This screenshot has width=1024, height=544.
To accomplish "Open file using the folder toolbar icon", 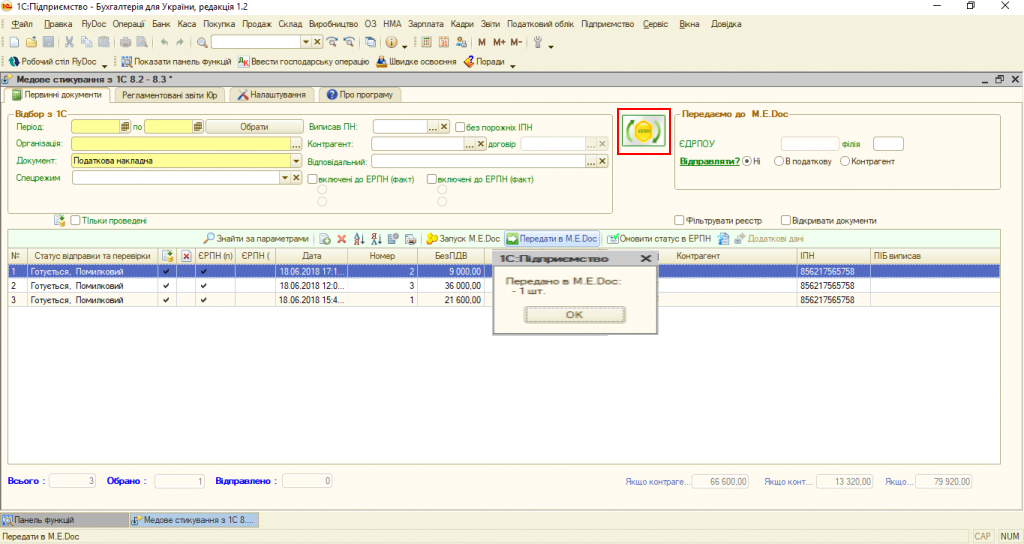I will click(31, 42).
